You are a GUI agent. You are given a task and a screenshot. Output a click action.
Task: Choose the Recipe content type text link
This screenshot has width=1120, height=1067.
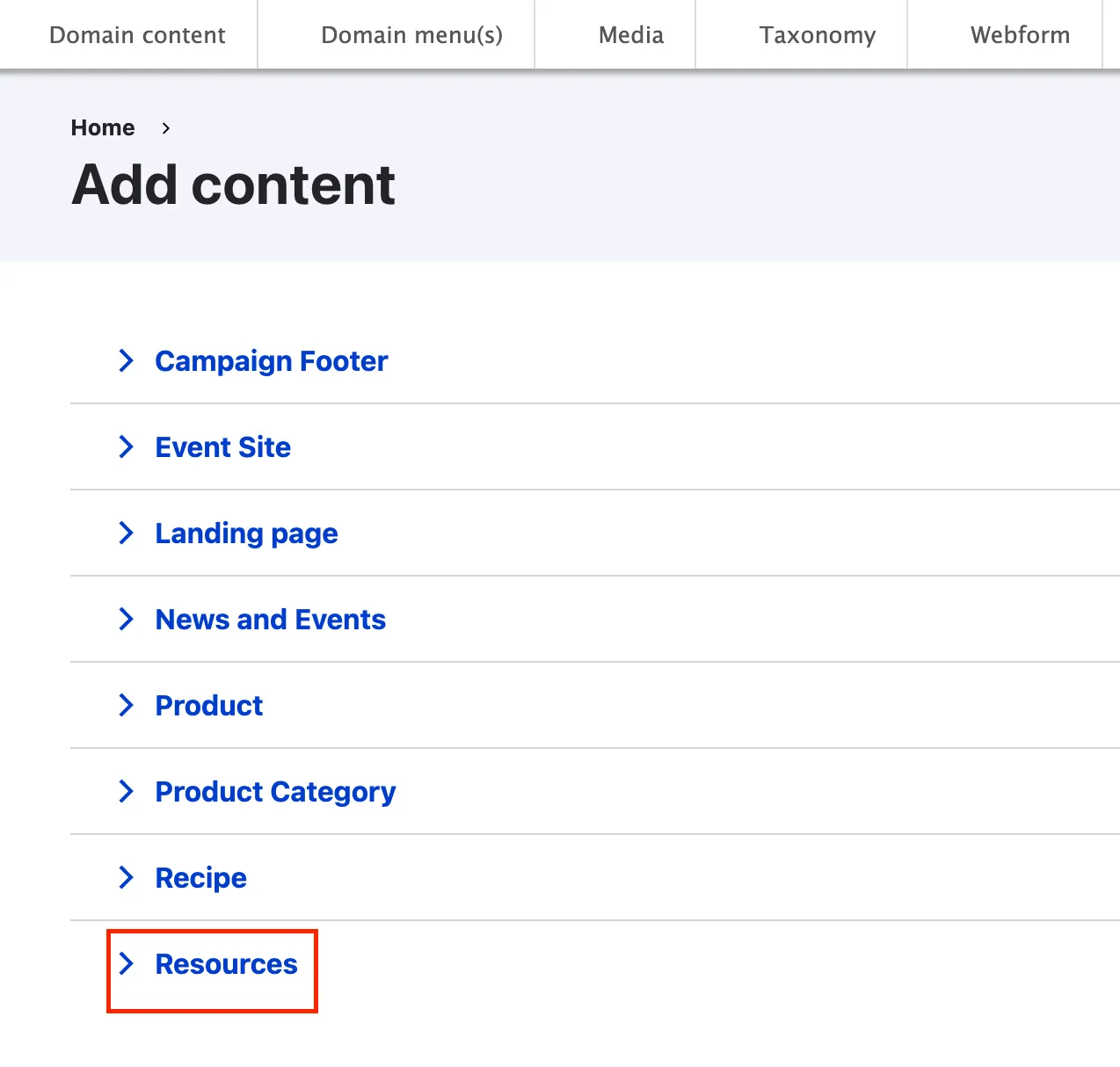(x=200, y=878)
